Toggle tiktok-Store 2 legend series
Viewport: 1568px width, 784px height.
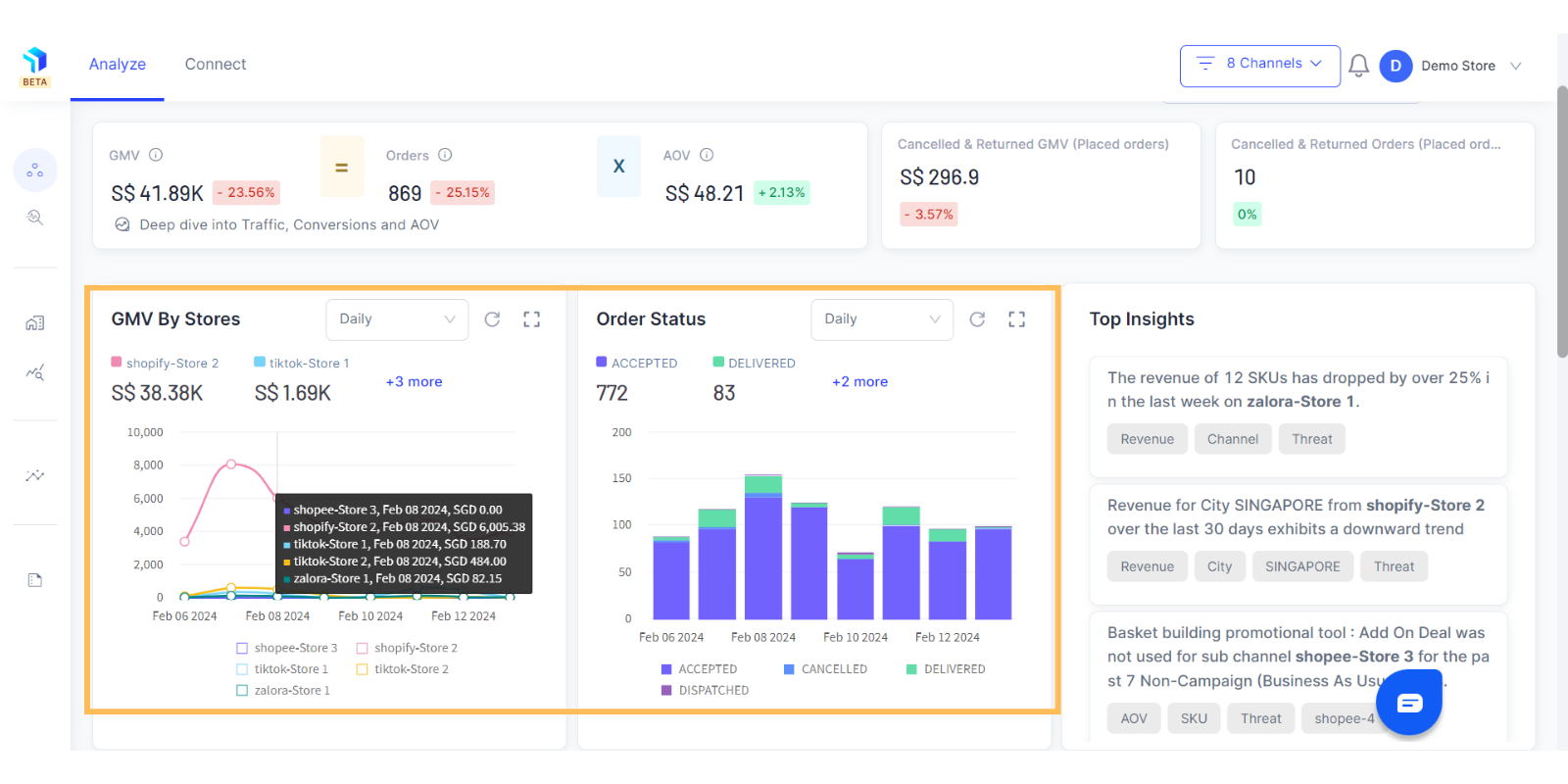click(403, 669)
